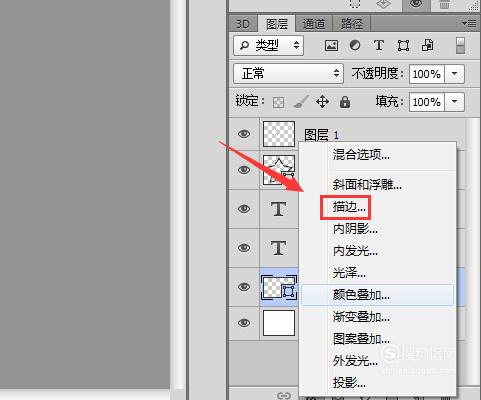This screenshot has width=481, height=400.
Task: Click the 不透明度 100% value field
Action: click(x=427, y=74)
